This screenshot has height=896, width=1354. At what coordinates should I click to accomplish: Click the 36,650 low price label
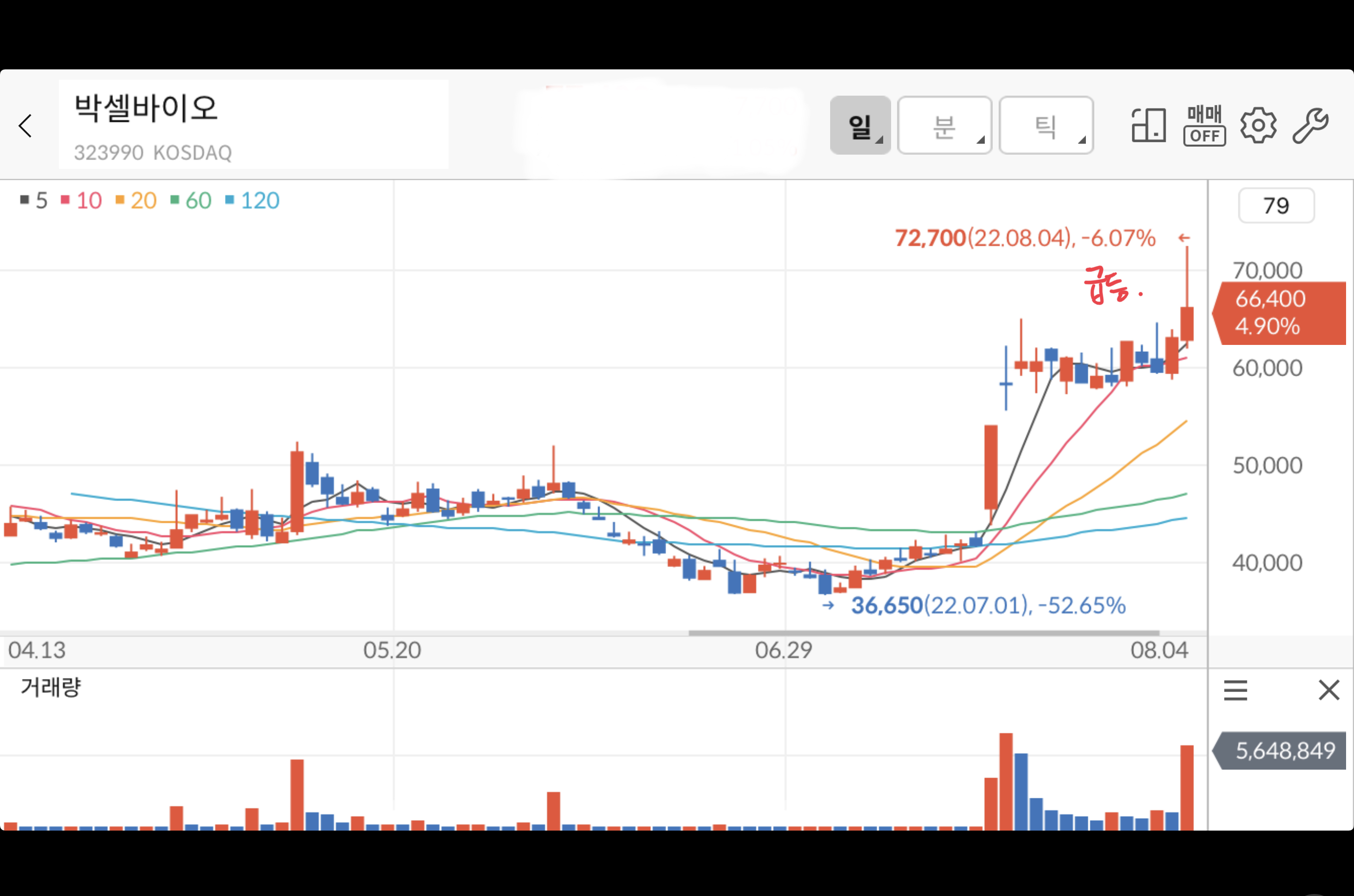click(988, 605)
